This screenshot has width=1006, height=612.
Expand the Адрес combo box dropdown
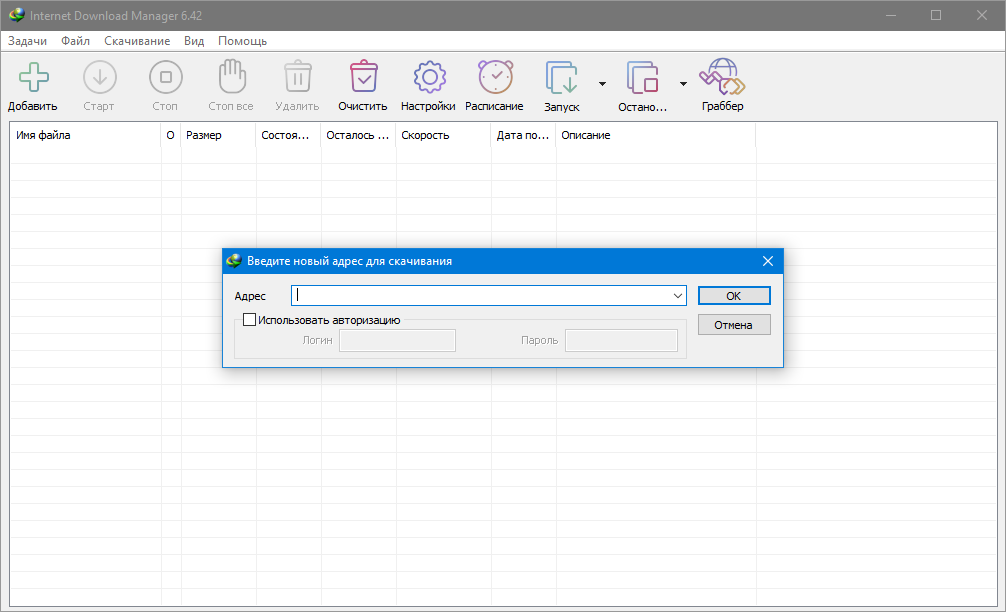(x=678, y=295)
